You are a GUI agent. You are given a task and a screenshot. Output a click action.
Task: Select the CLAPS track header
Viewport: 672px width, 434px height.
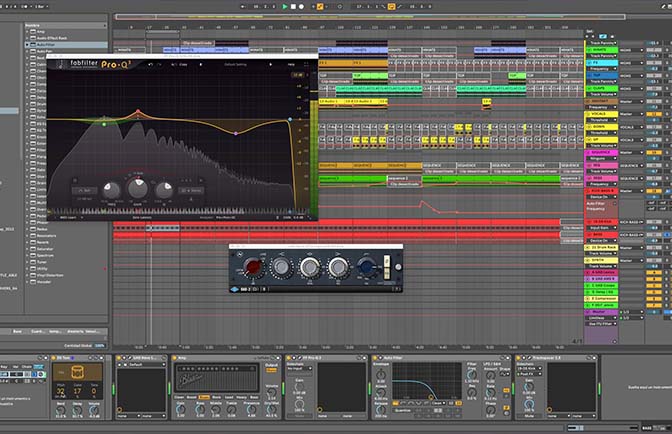pos(601,88)
